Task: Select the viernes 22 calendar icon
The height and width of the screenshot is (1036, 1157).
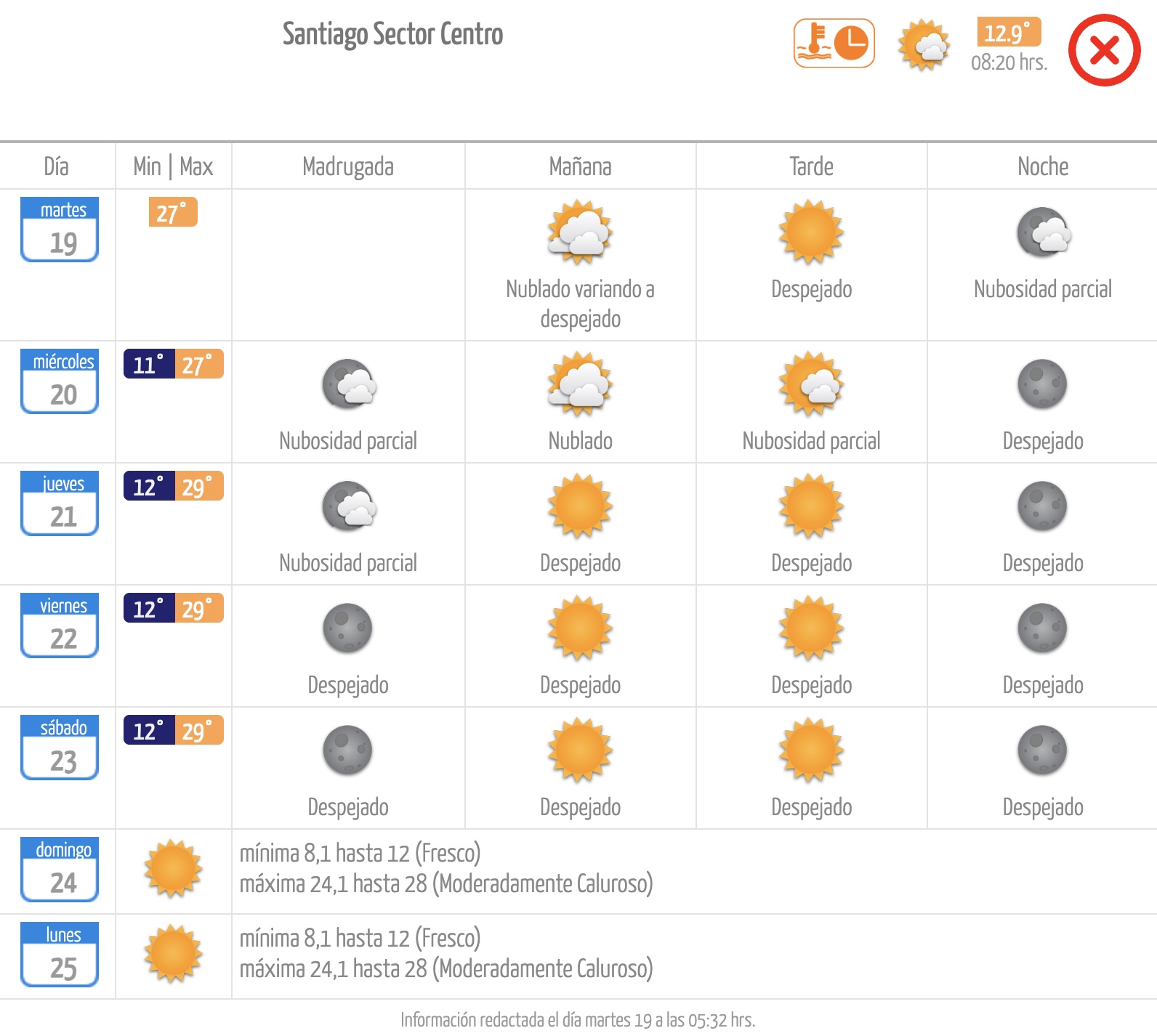Action: pyautogui.click(x=60, y=626)
